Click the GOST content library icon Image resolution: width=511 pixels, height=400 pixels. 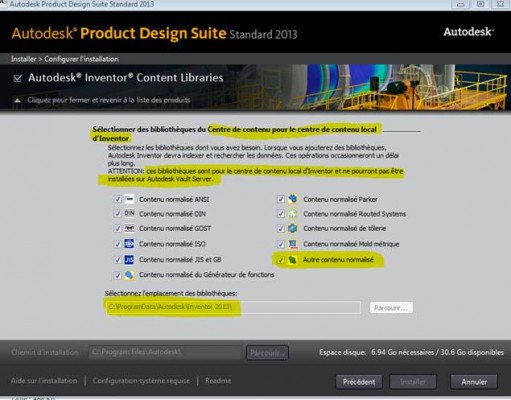pos(129,228)
